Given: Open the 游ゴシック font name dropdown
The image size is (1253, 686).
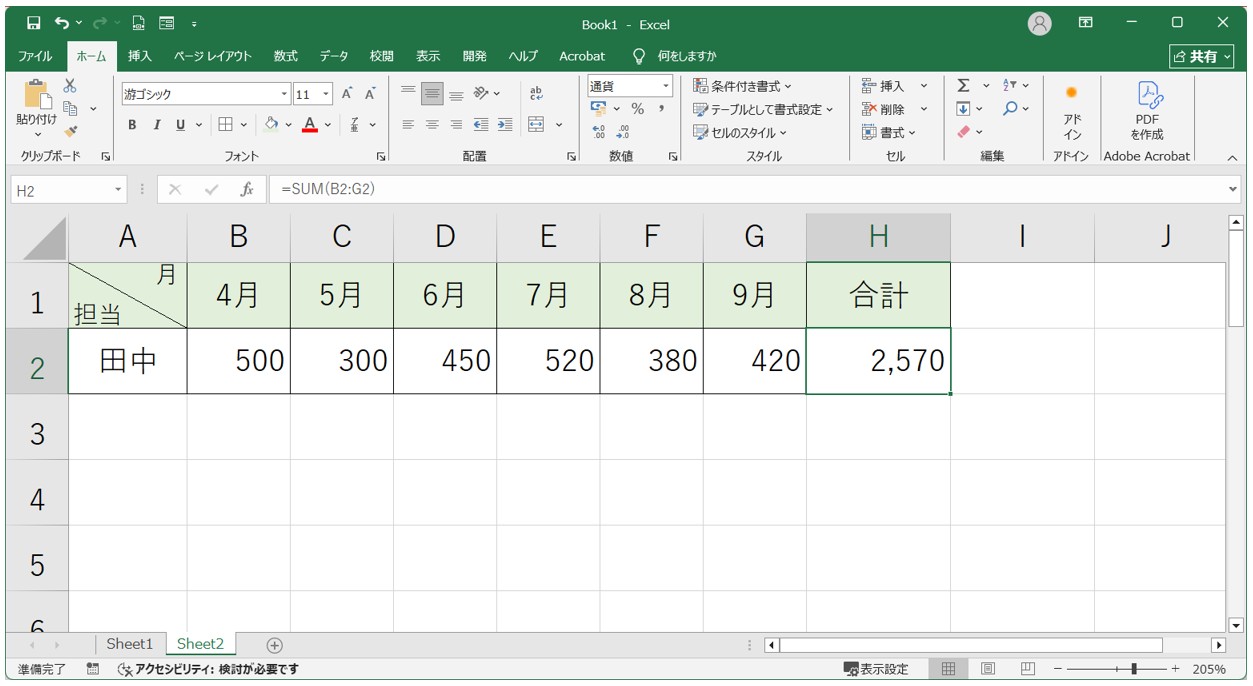Looking at the screenshot, I should pyautogui.click(x=284, y=94).
